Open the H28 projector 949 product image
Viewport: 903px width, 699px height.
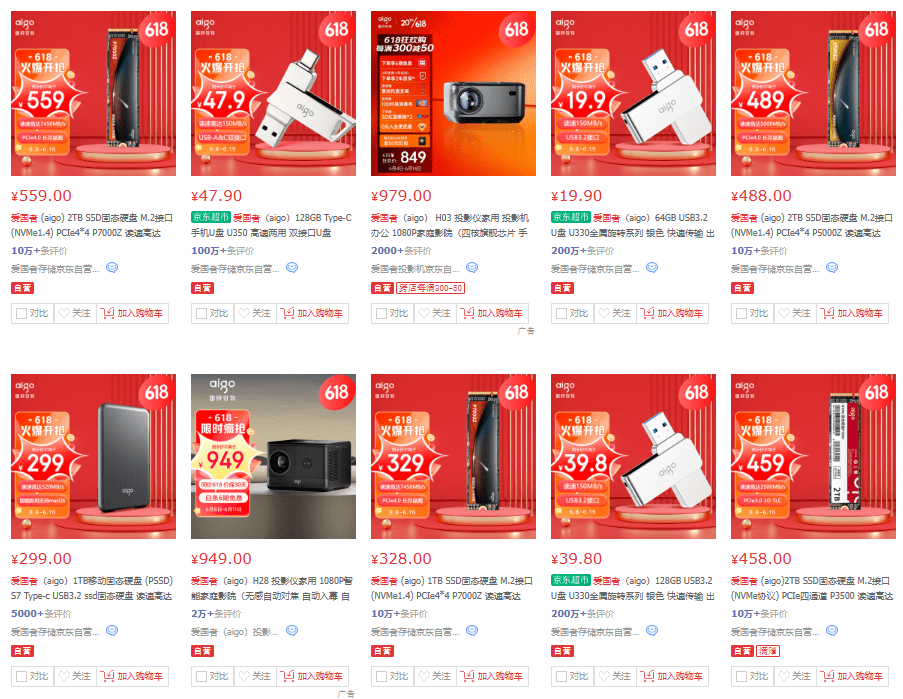point(274,457)
